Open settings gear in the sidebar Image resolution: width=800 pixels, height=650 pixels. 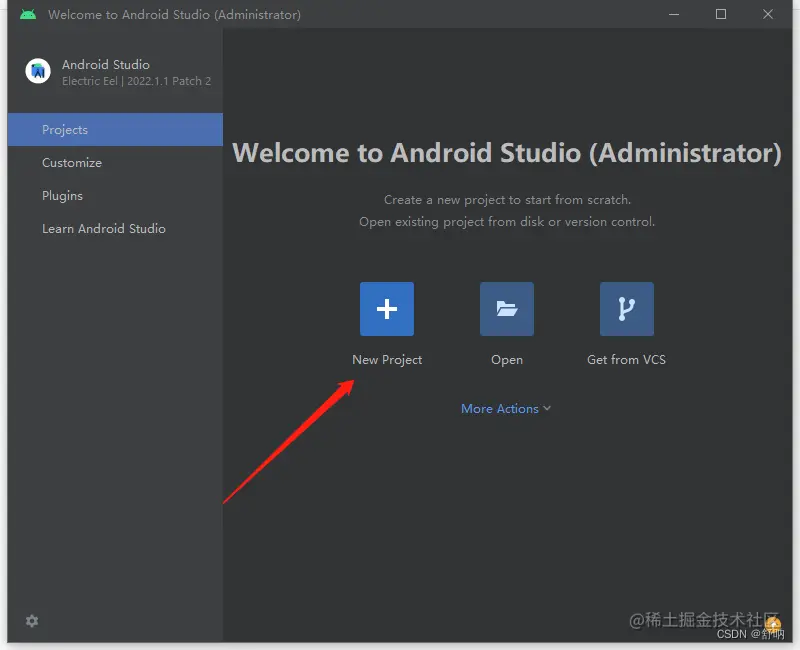(32, 621)
